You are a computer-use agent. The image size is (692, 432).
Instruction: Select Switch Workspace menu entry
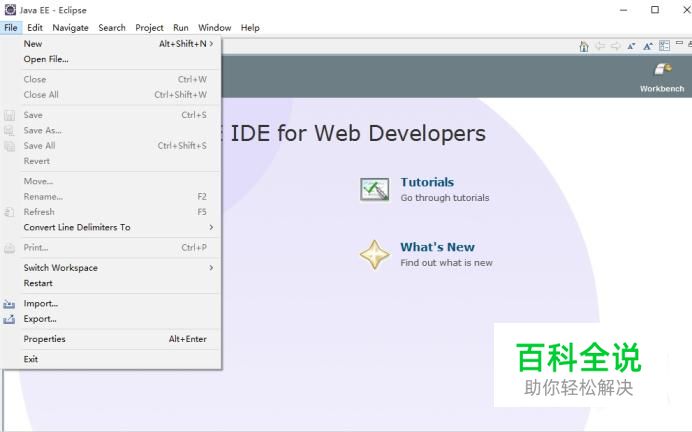click(x=110, y=268)
